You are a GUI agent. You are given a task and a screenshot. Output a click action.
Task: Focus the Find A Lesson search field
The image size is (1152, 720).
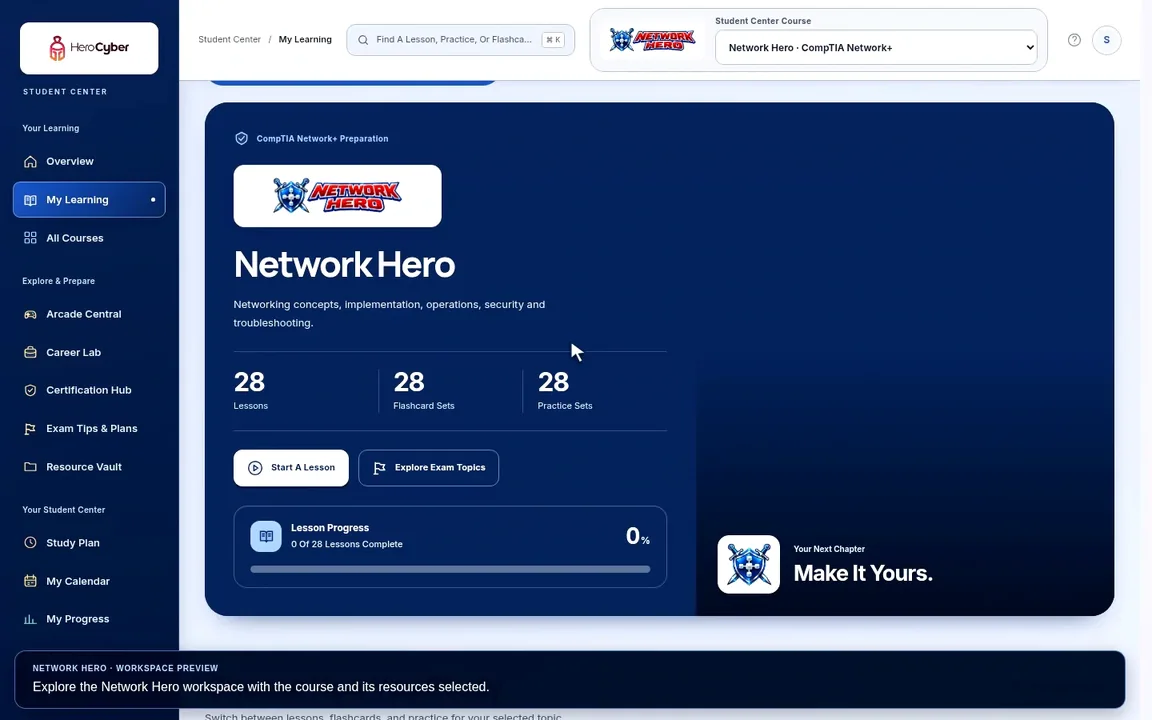[x=461, y=40]
